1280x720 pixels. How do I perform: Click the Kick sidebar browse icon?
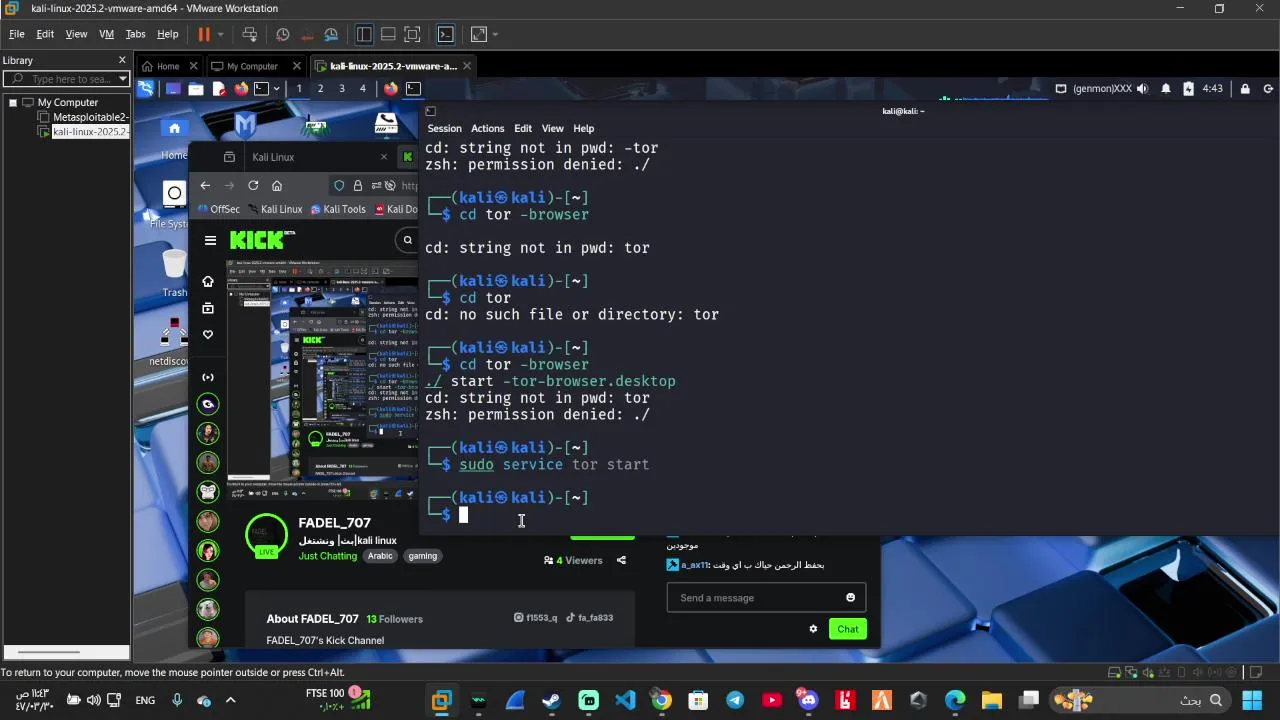(208, 308)
